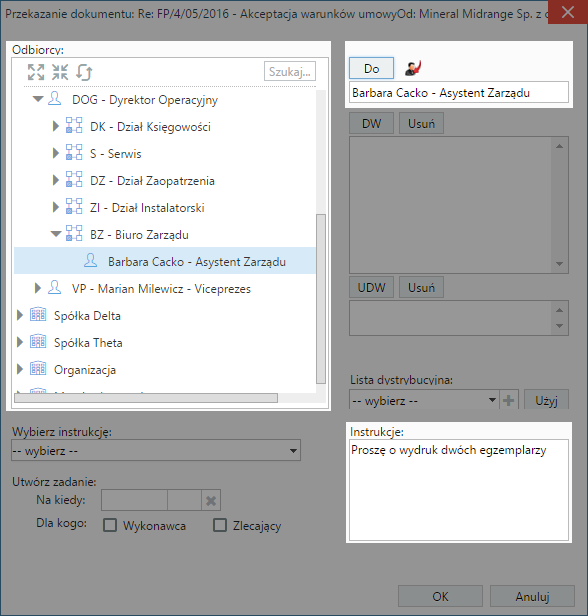
Task: Confirm with the OK button
Action: [440, 596]
